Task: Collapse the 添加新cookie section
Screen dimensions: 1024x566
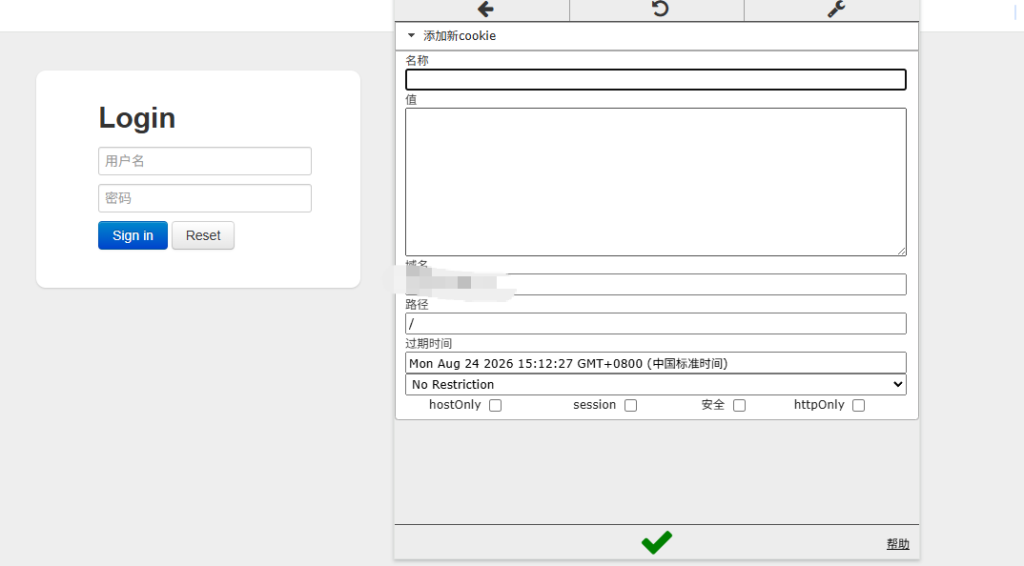Action: point(411,36)
